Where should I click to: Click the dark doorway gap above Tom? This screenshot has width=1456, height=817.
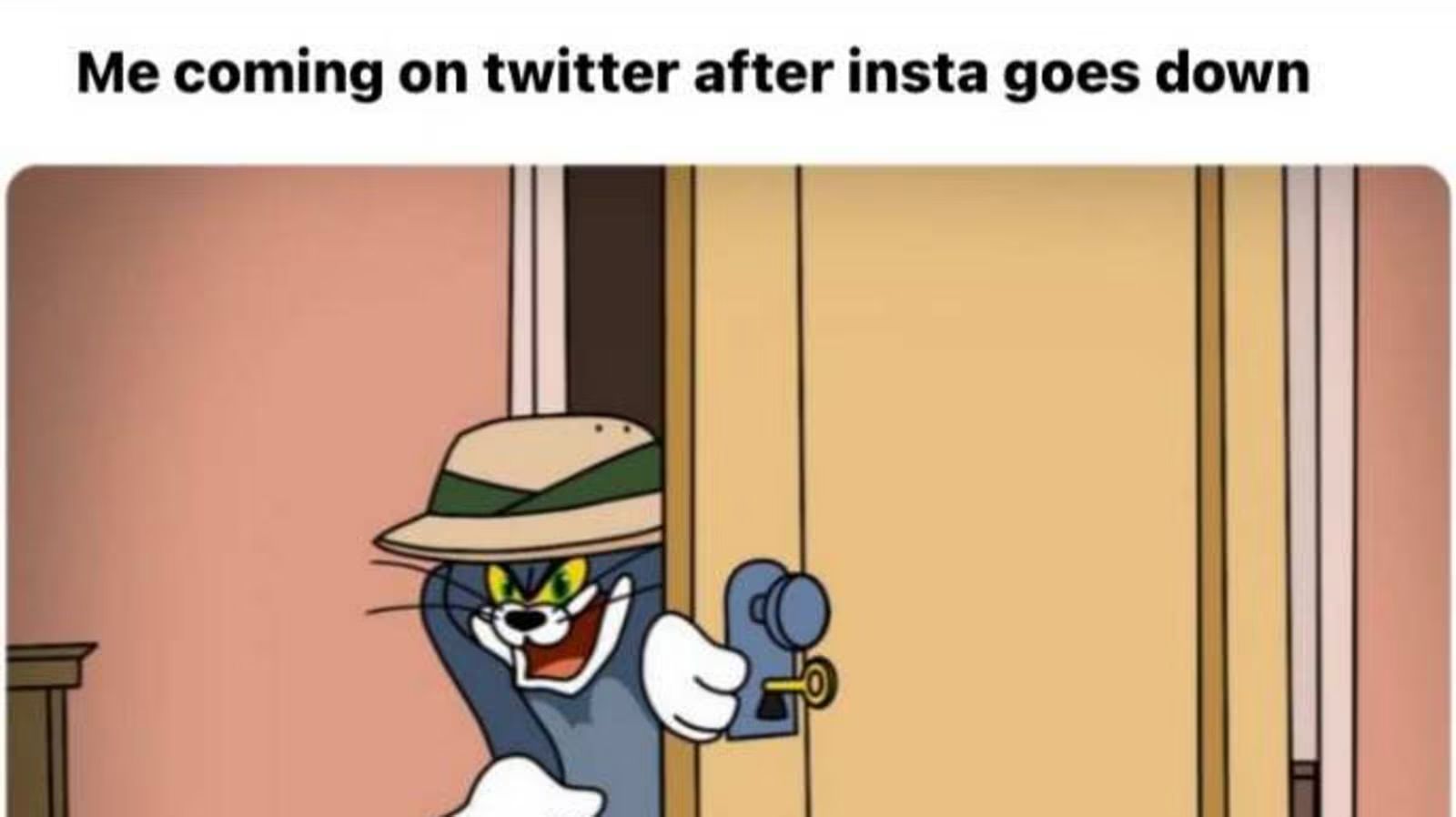613,291
